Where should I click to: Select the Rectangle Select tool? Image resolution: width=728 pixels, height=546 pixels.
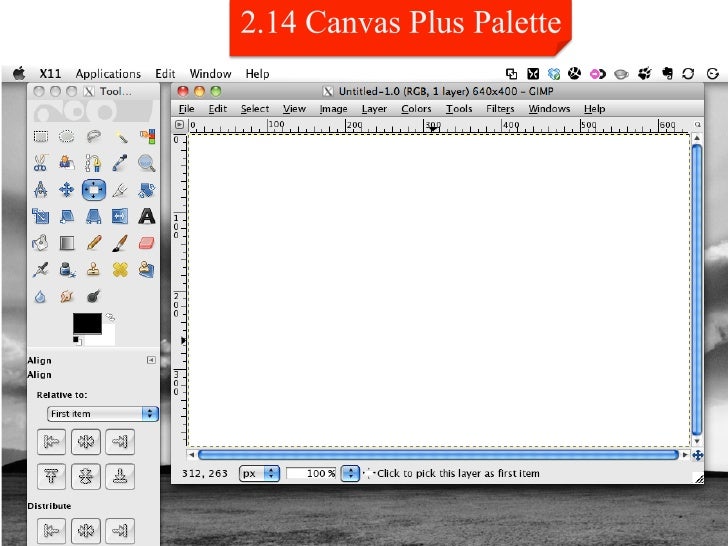click(x=41, y=136)
